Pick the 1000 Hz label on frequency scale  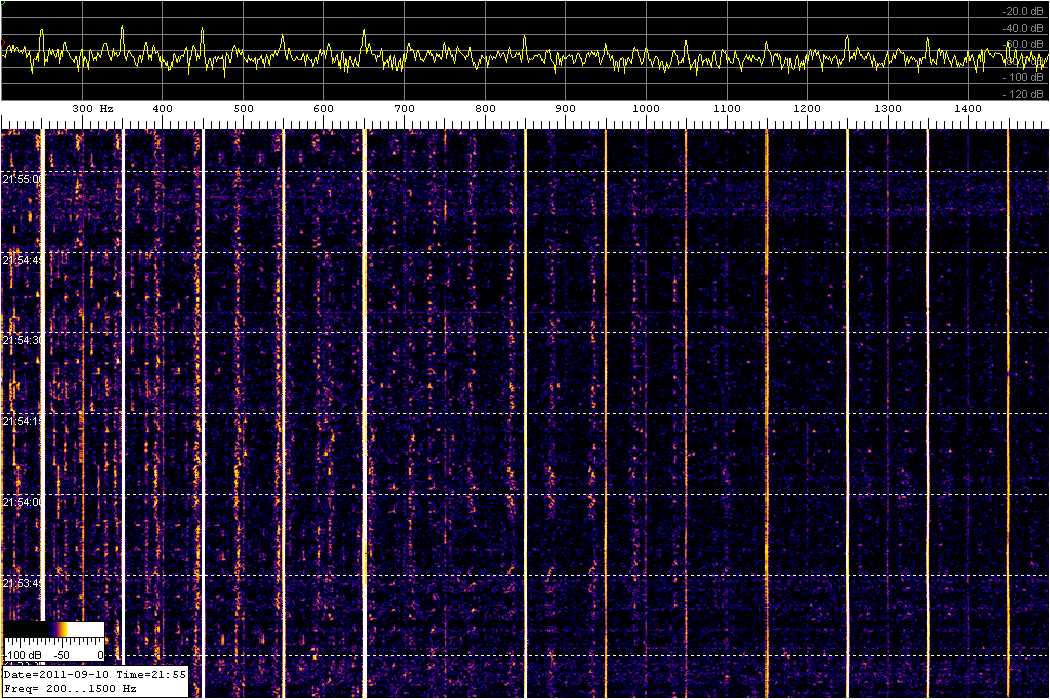[x=645, y=108]
